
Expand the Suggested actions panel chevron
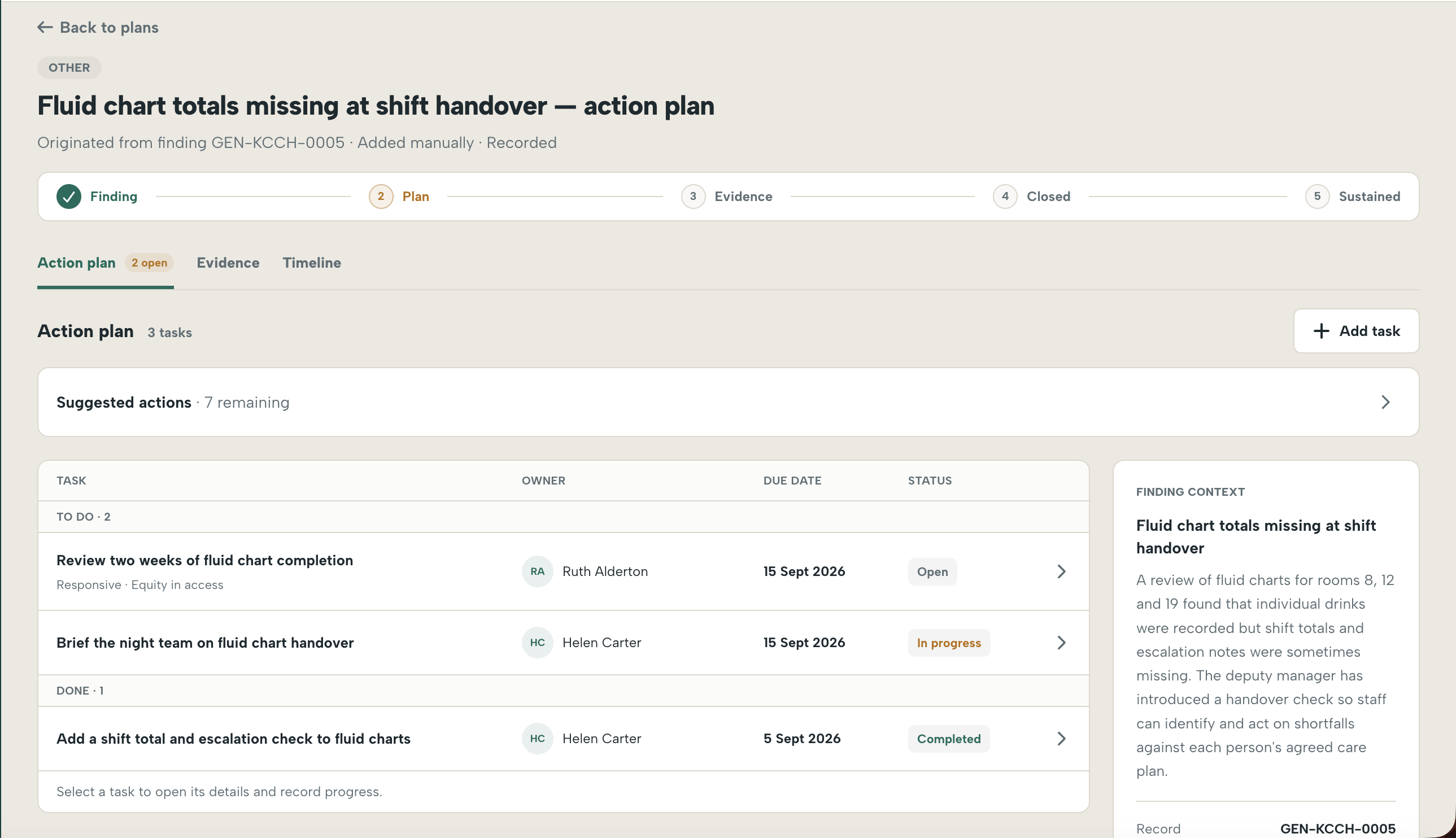pyautogui.click(x=1385, y=402)
